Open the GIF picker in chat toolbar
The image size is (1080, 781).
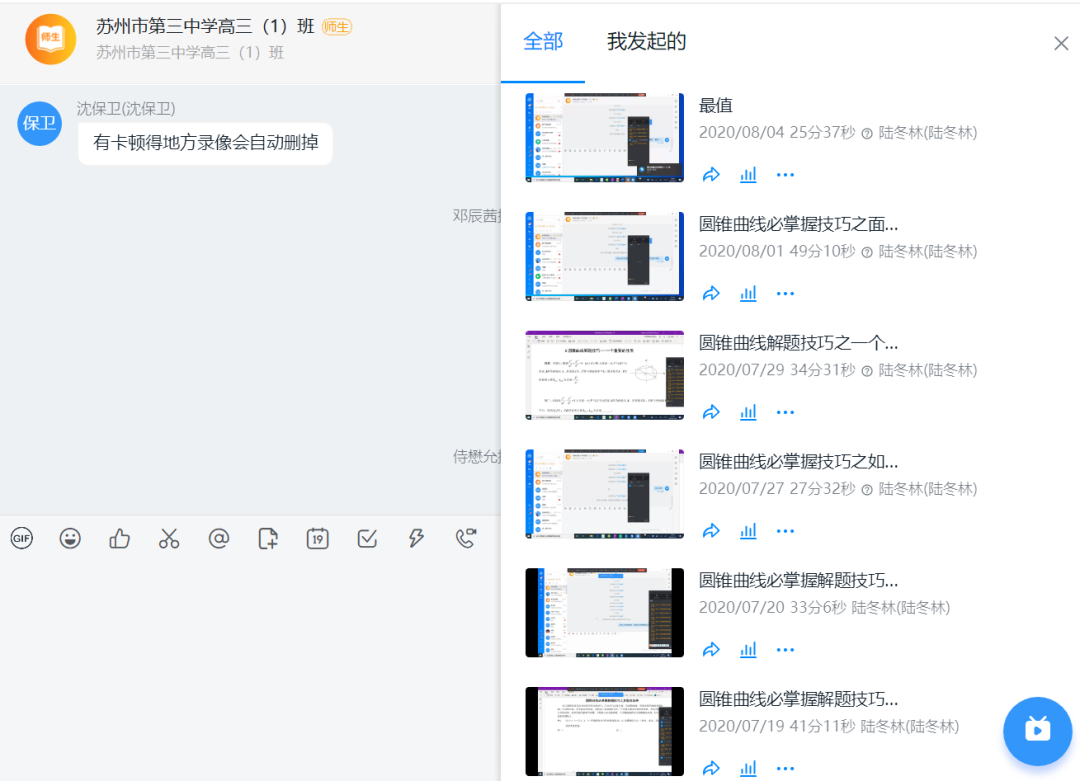point(21,538)
